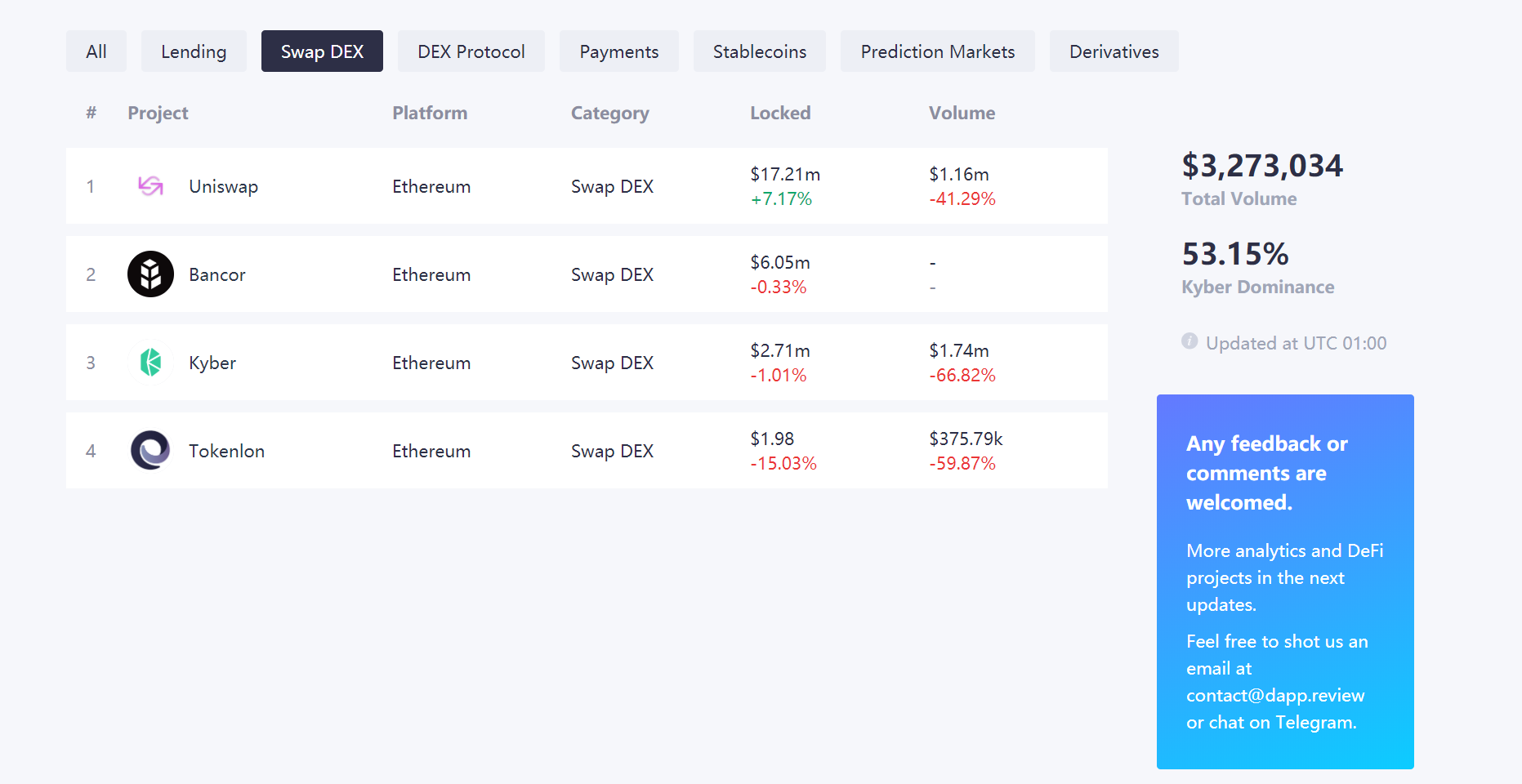This screenshot has width=1522, height=784.
Task: Click the Uniswap logo icon
Action: click(x=150, y=186)
